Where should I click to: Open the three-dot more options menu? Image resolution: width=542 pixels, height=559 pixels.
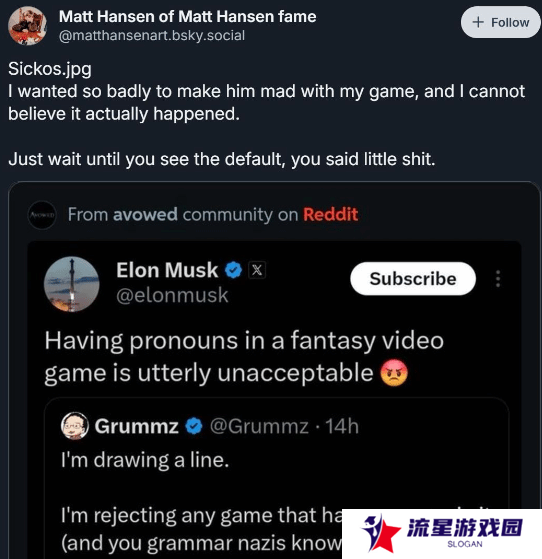pyautogui.click(x=498, y=278)
